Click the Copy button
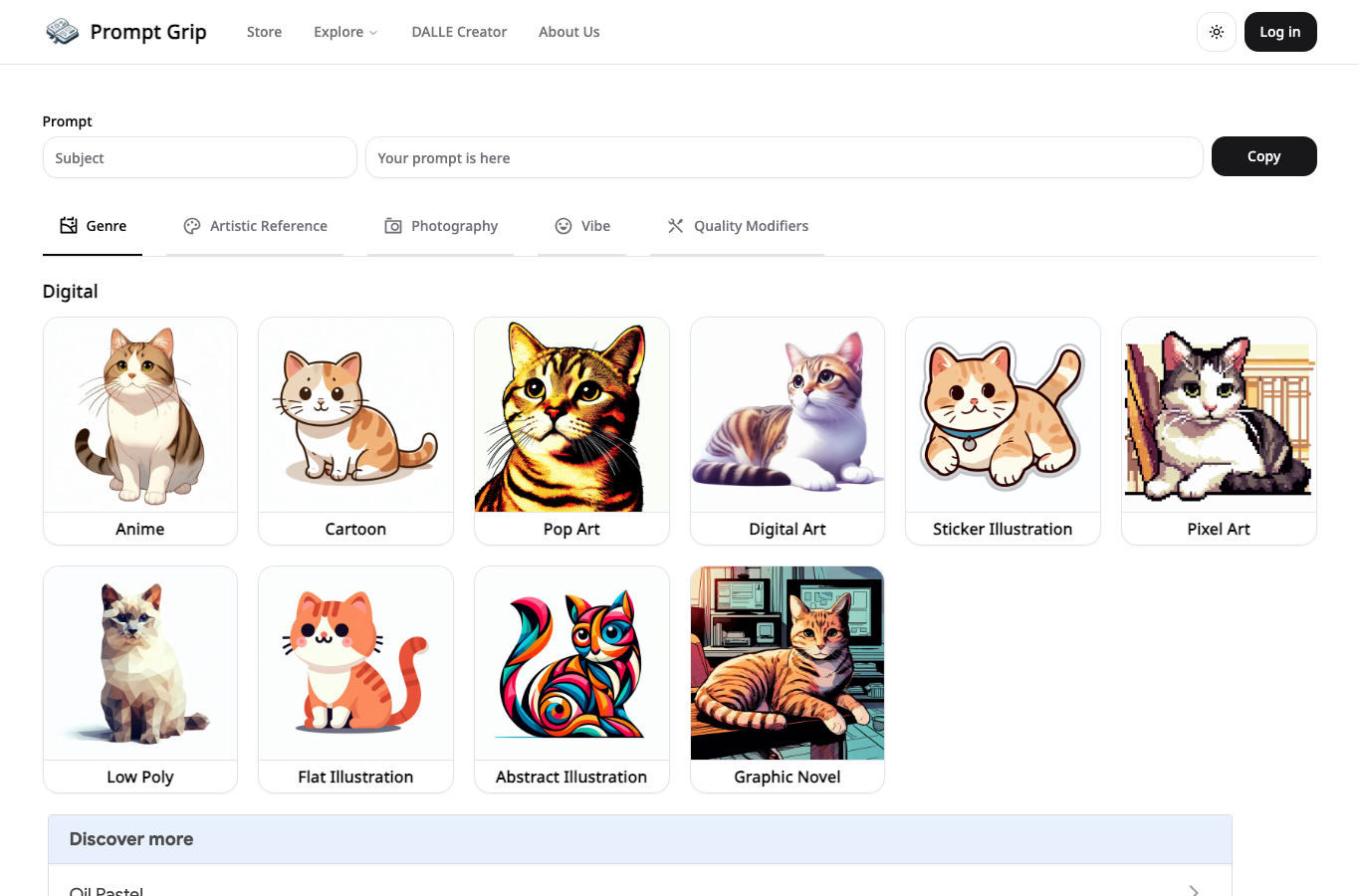The image size is (1359, 896). coord(1263,156)
